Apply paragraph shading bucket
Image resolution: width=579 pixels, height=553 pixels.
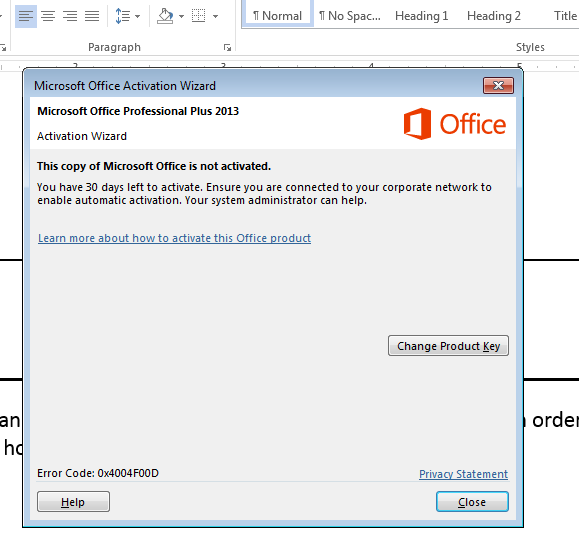click(165, 16)
